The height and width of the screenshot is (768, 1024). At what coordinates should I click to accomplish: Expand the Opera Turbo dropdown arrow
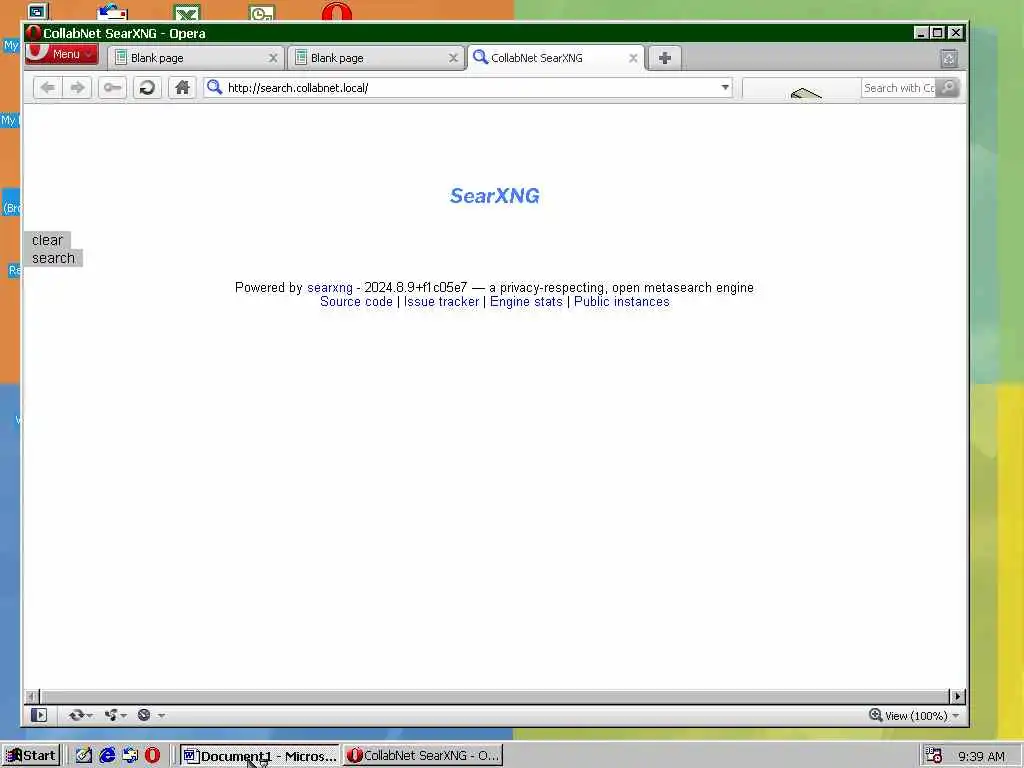161,716
